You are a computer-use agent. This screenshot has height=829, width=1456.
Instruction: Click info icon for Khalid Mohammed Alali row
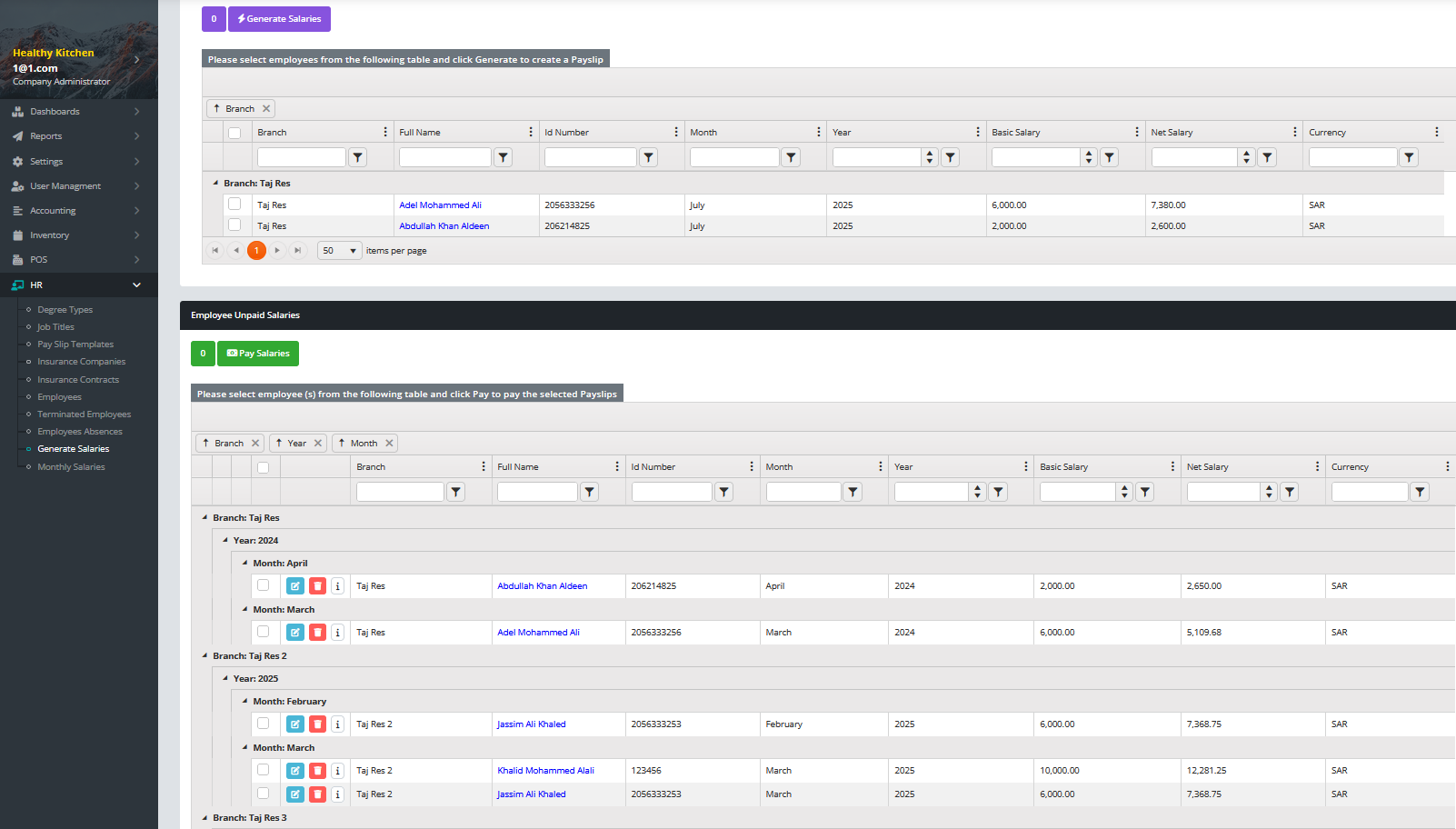(x=337, y=771)
